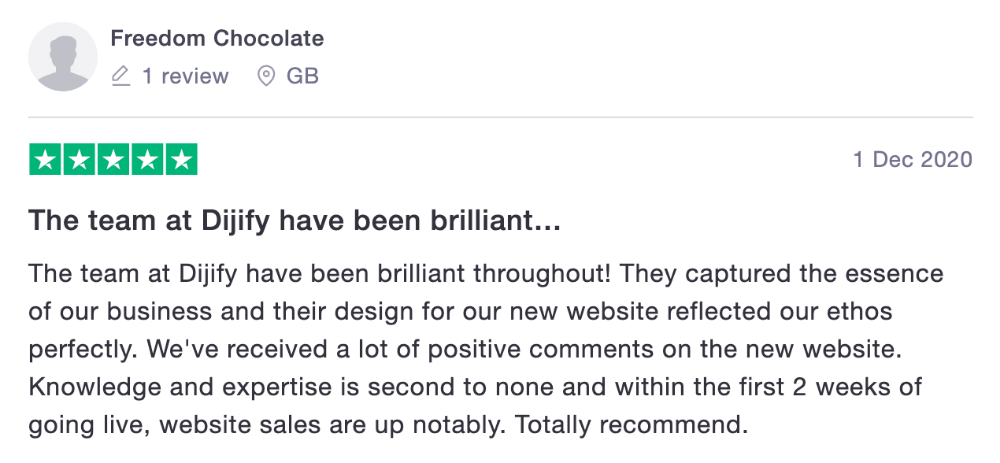Click the review date 1 Dec 2020
The height and width of the screenshot is (463, 1000).
(x=913, y=159)
